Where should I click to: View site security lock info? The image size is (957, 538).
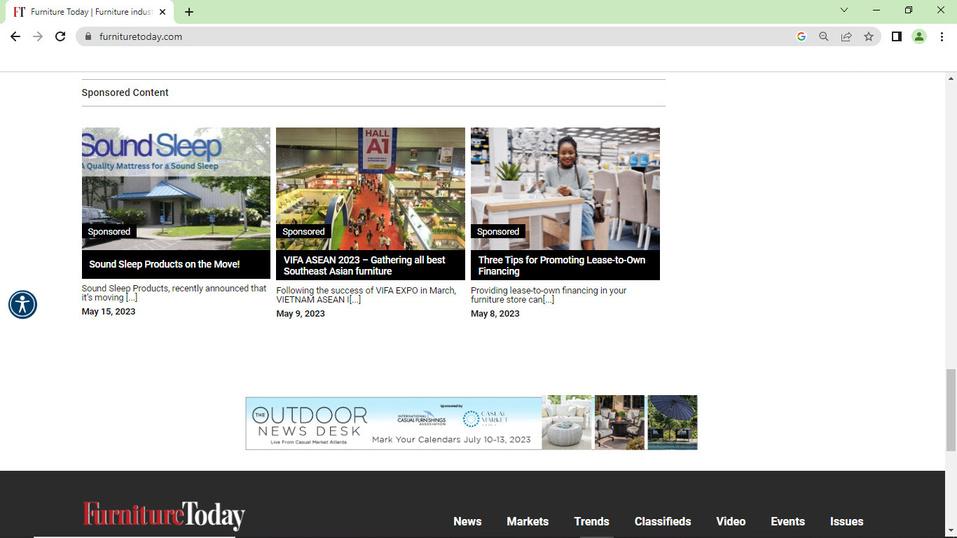pos(88,37)
